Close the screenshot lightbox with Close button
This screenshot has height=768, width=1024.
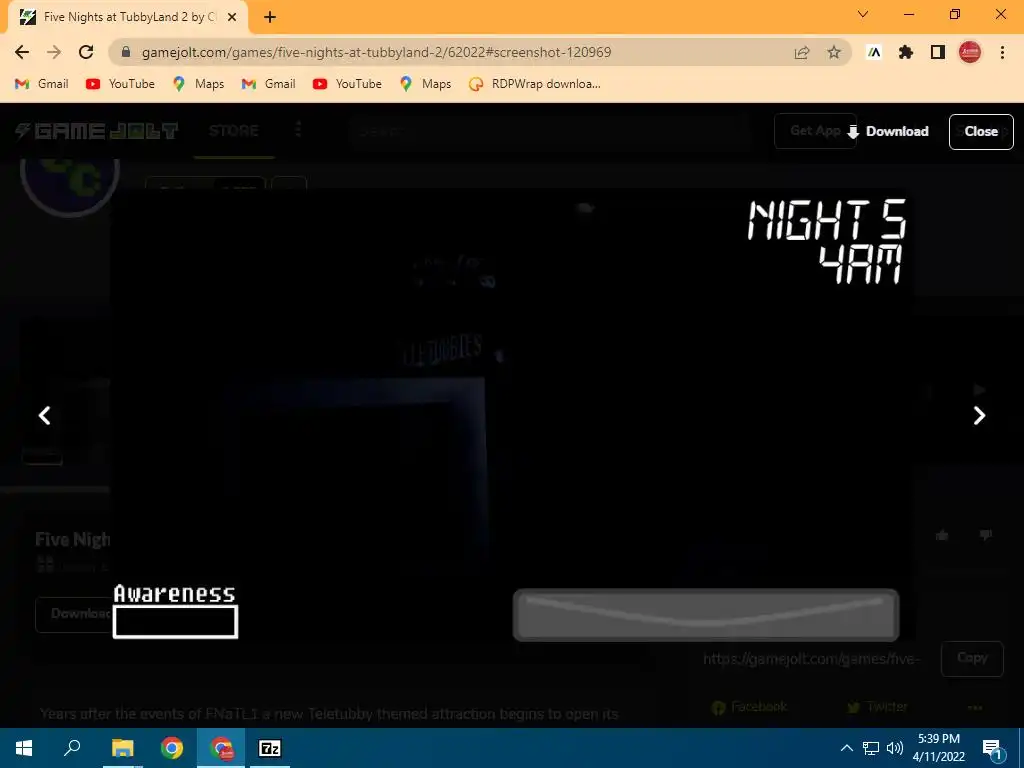(981, 131)
